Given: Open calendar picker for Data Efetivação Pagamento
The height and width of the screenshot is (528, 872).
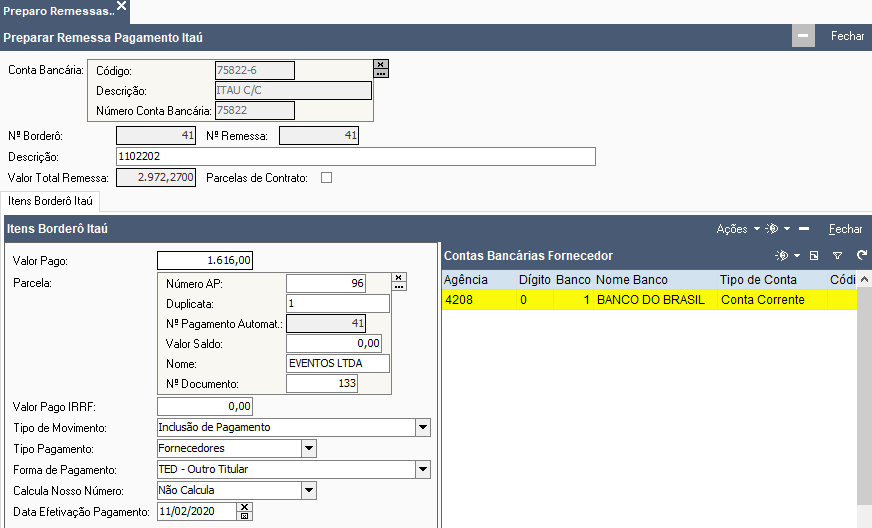Looking at the screenshot, I should pyautogui.click(x=245, y=516).
